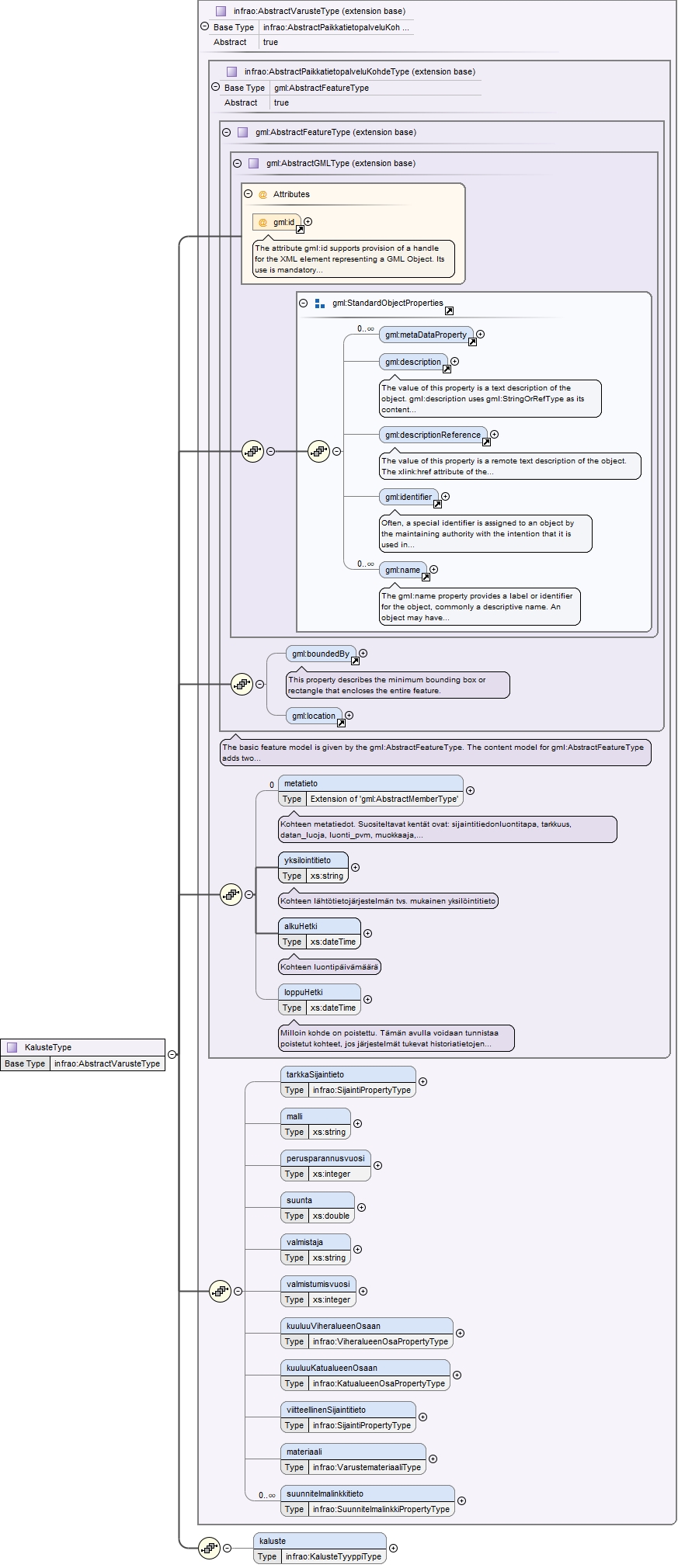
Task: Click complex type icon of KalusteType
Action: click(12, 1047)
